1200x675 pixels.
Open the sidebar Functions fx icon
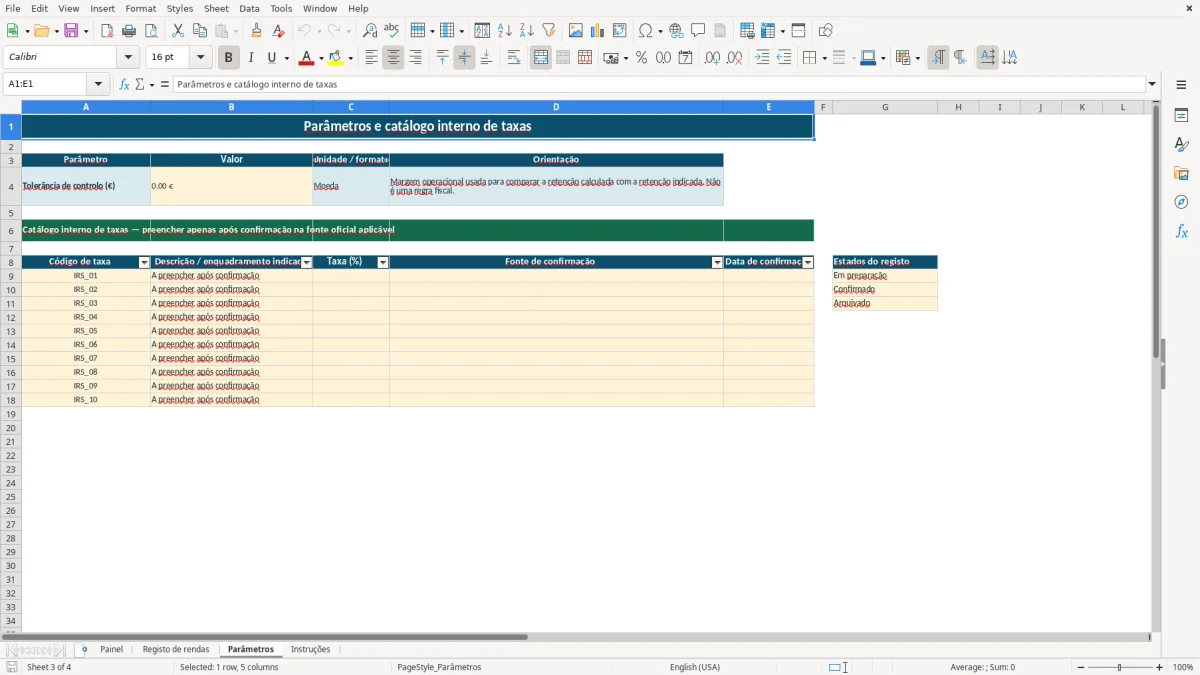tap(1181, 232)
